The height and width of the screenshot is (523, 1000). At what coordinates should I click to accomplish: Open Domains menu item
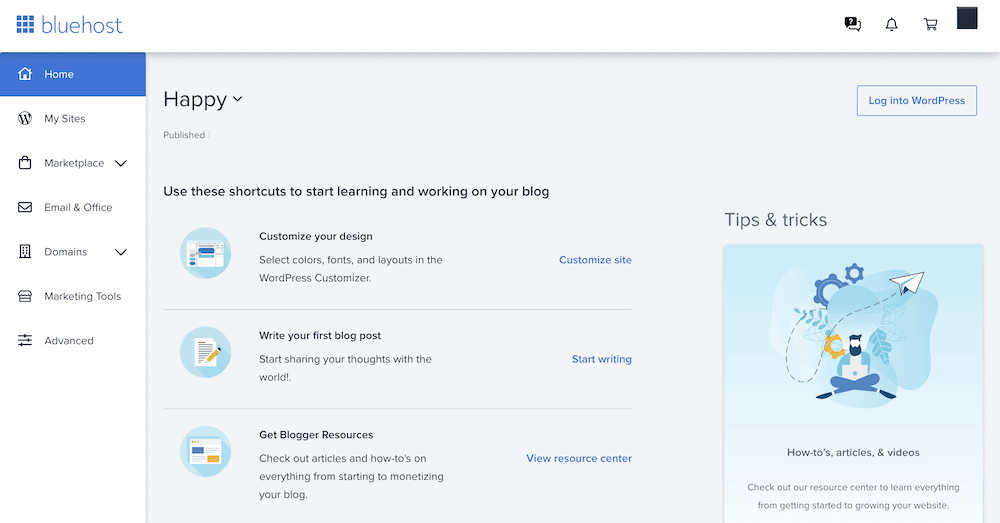click(x=73, y=252)
